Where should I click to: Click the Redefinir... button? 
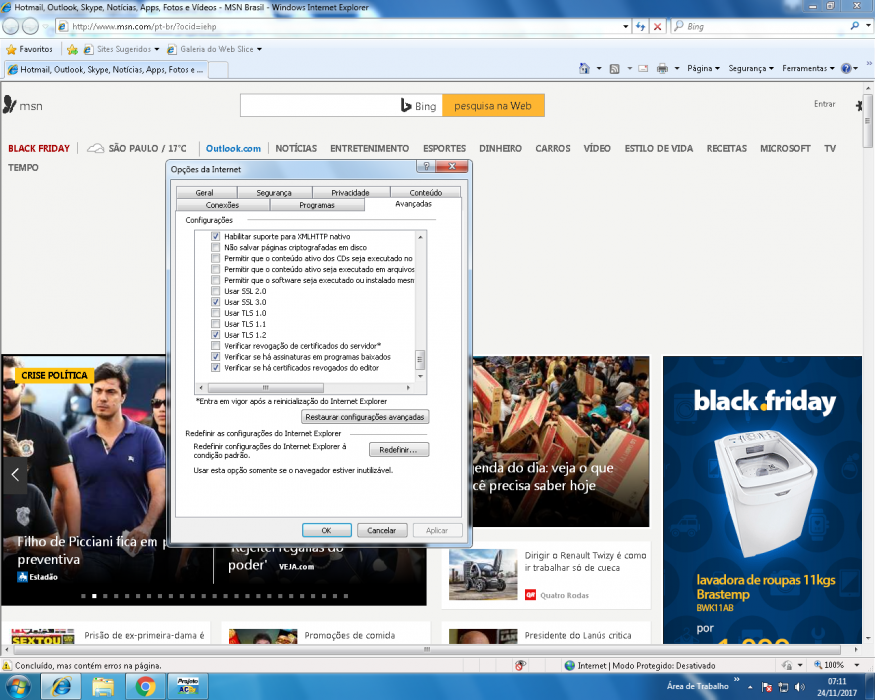[x=398, y=450]
